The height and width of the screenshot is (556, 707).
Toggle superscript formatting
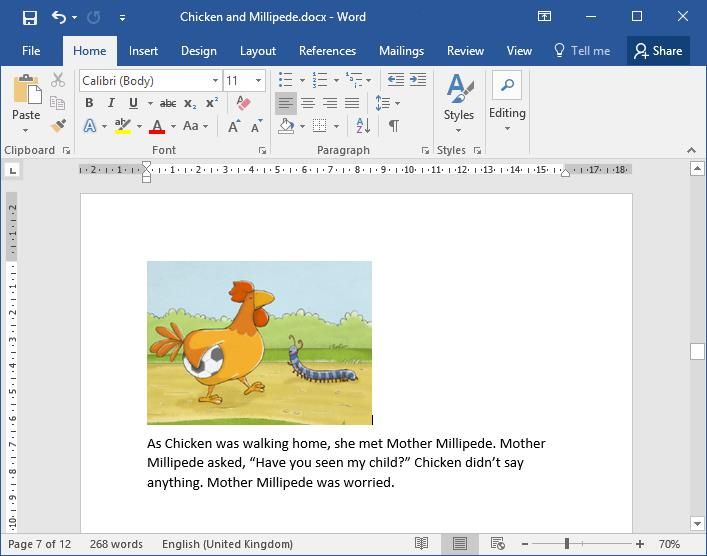[211, 103]
